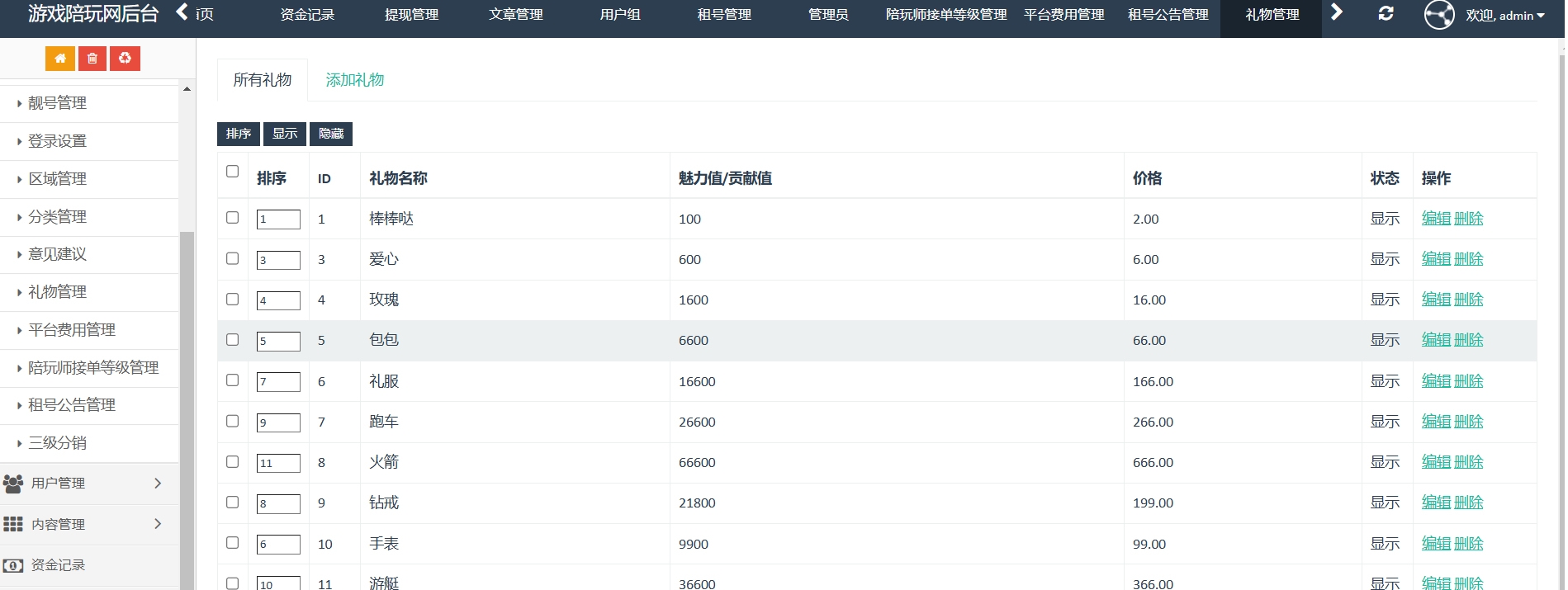Click the 隐藏 button above the table
1568x590 pixels.
[x=331, y=134]
